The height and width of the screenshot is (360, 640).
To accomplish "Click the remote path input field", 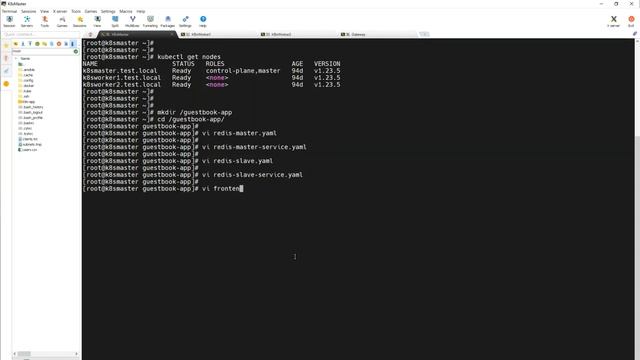I will pyautogui.click(x=42, y=51).
